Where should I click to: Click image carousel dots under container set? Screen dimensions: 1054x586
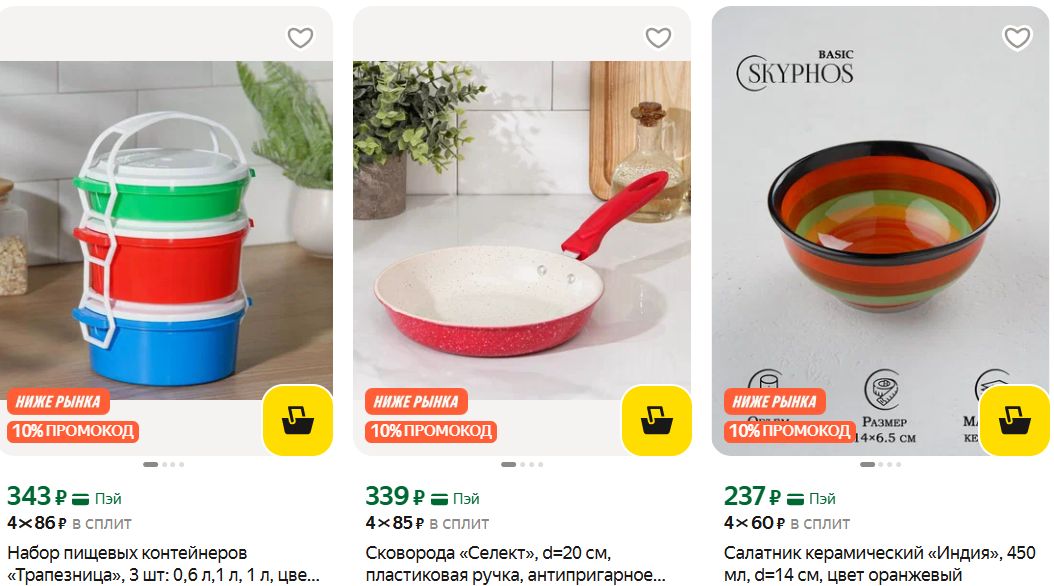(x=163, y=464)
